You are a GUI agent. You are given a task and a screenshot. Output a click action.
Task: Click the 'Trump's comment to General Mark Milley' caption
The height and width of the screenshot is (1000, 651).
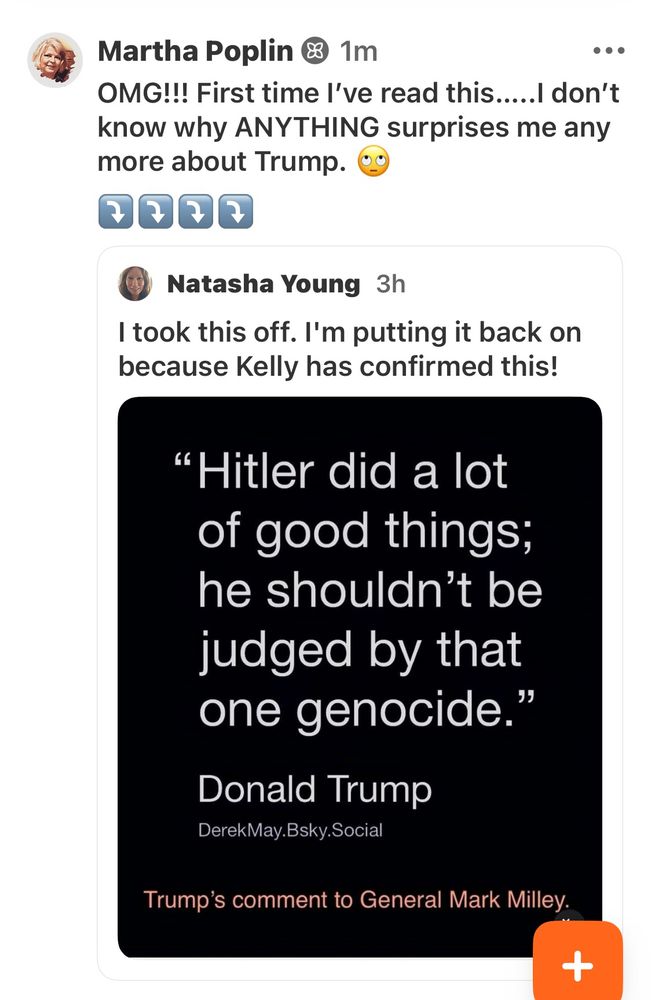357,898
